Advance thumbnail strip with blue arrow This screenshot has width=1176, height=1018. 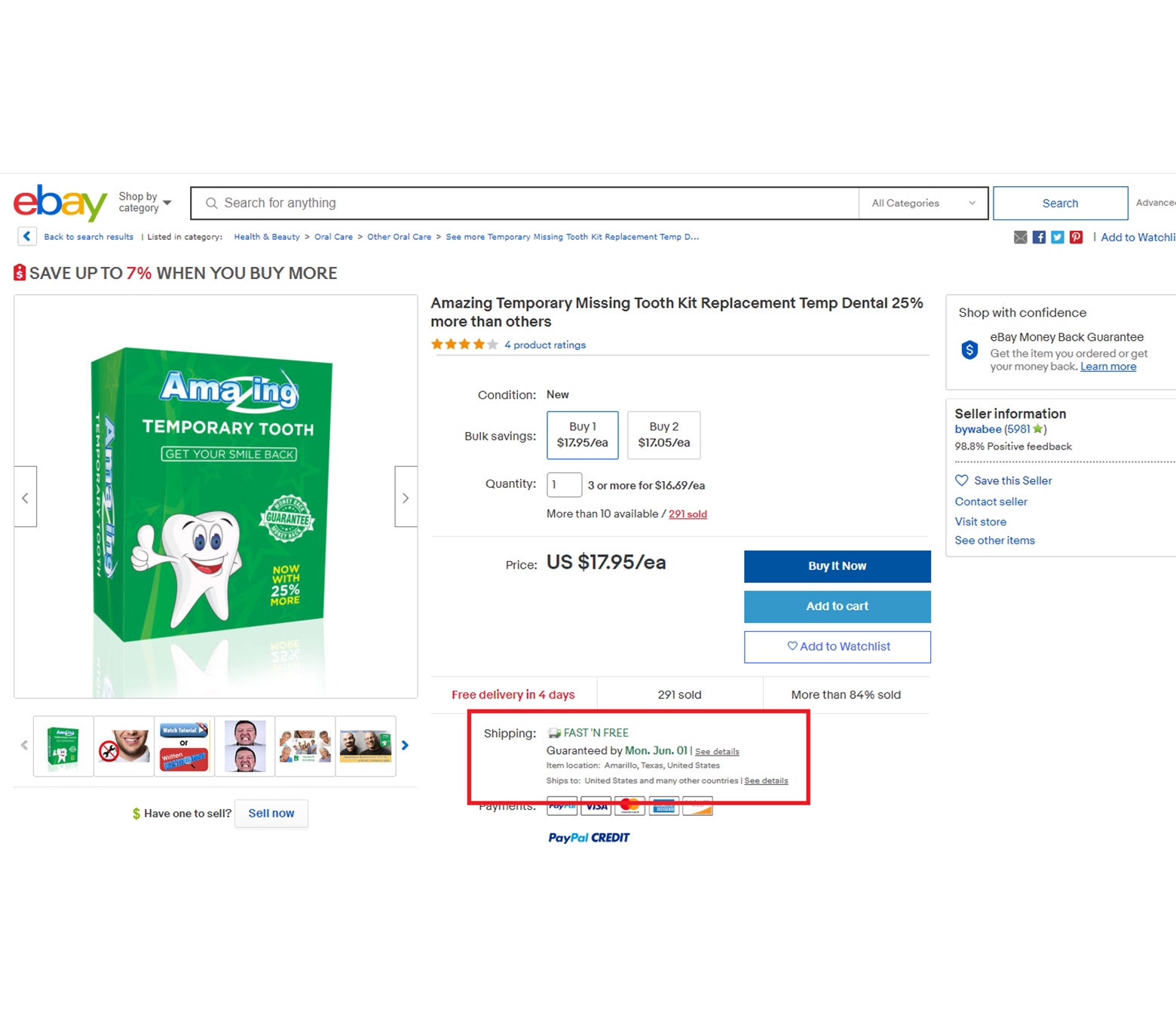(x=405, y=745)
